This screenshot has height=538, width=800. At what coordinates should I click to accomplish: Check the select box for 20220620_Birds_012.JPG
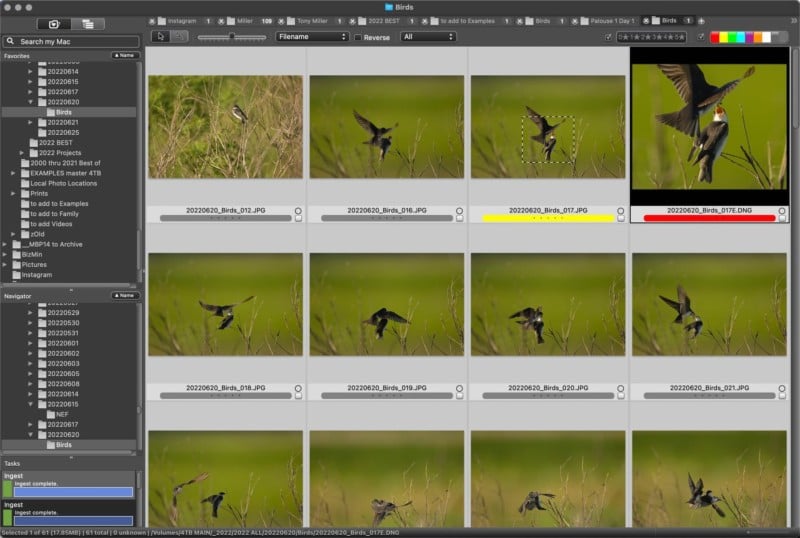[298, 218]
